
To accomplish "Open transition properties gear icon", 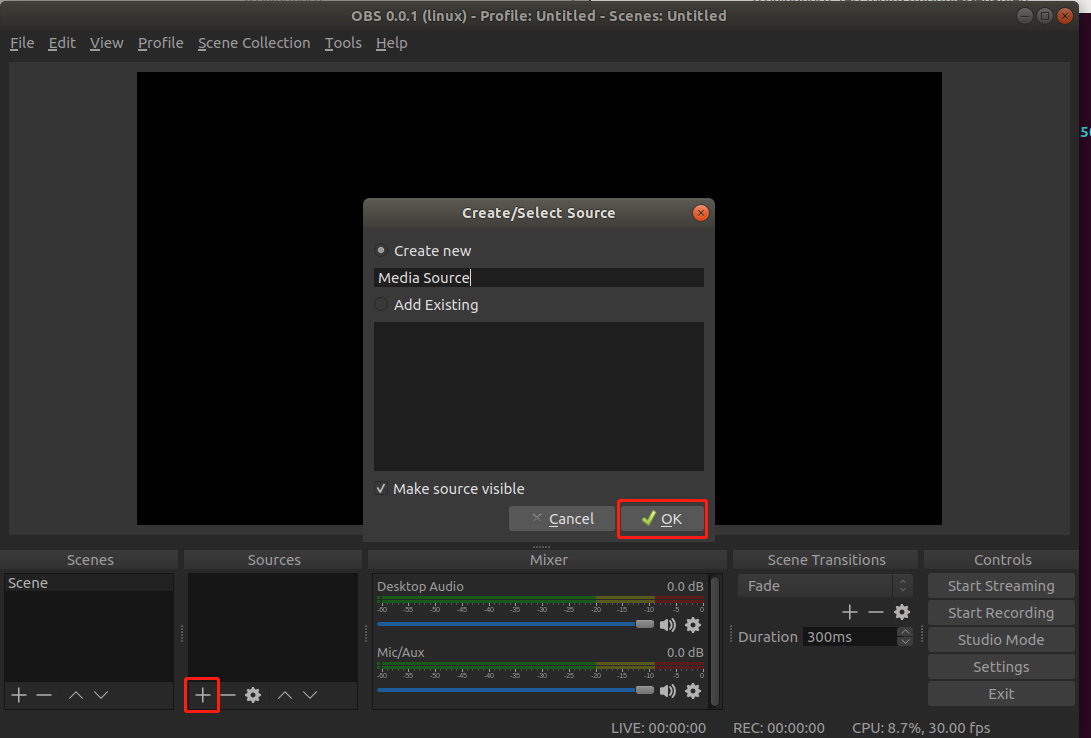I will point(902,612).
